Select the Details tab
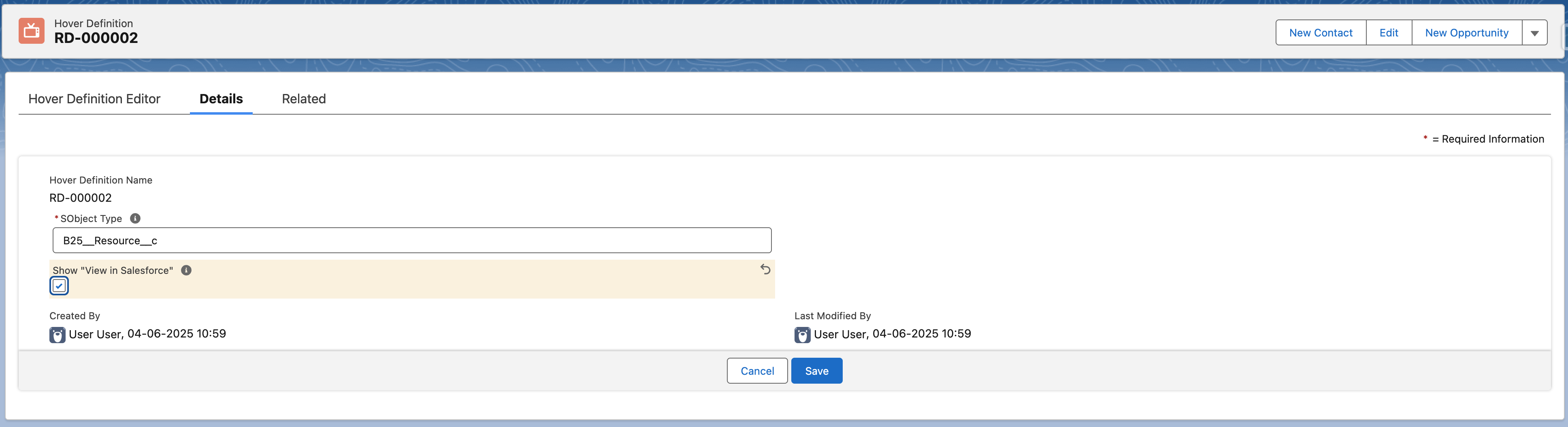 pos(221,99)
